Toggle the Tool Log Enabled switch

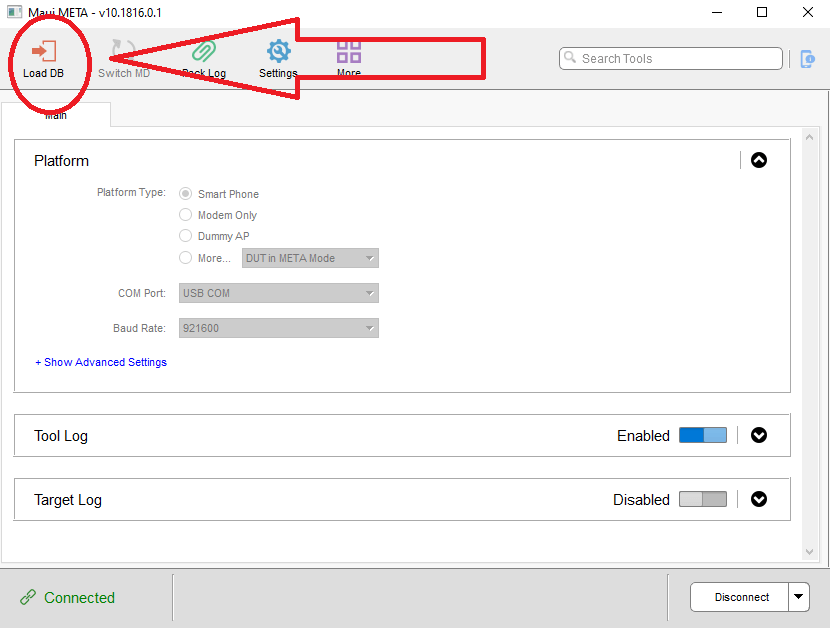[703, 435]
